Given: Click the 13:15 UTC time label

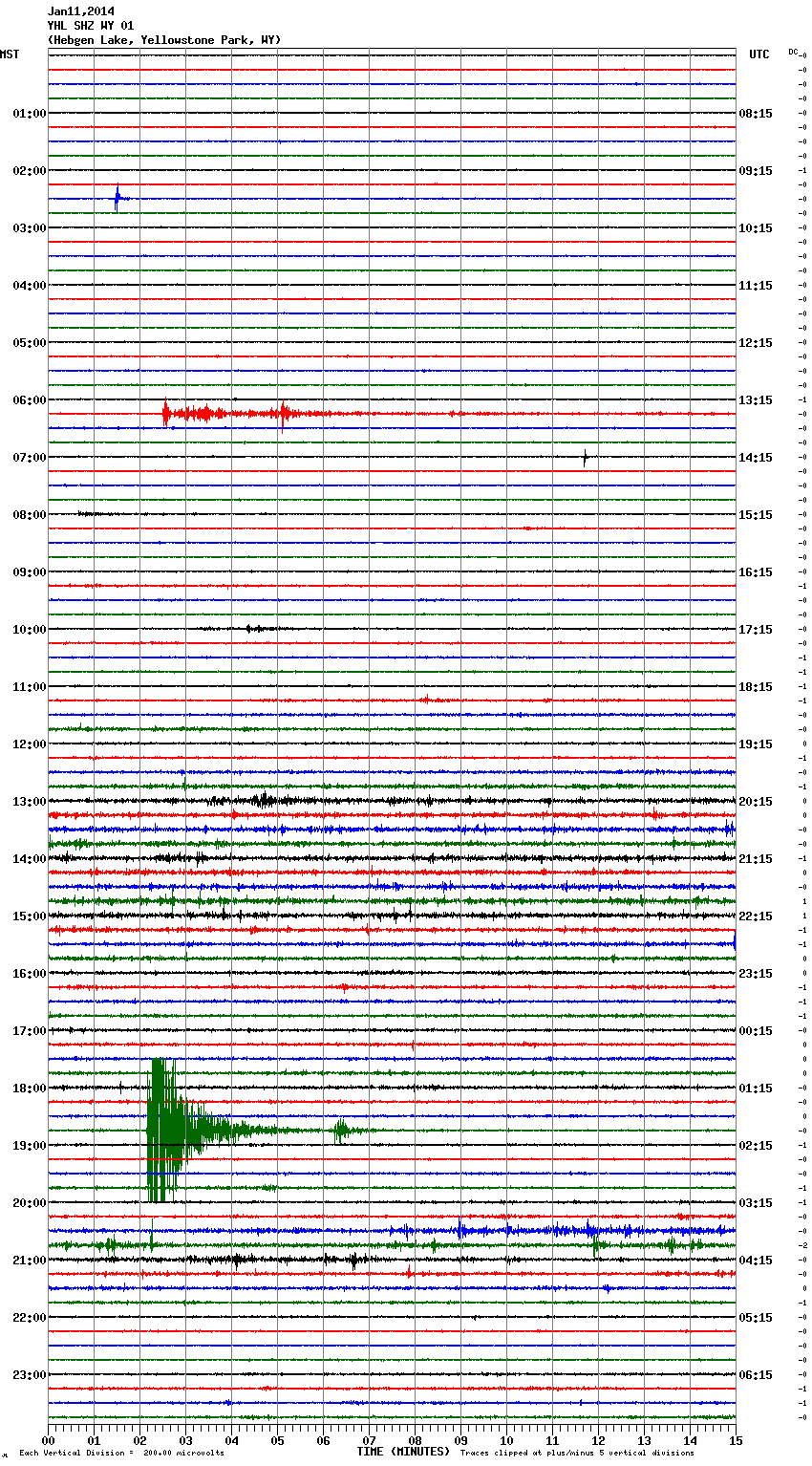Looking at the screenshot, I should click(x=756, y=400).
